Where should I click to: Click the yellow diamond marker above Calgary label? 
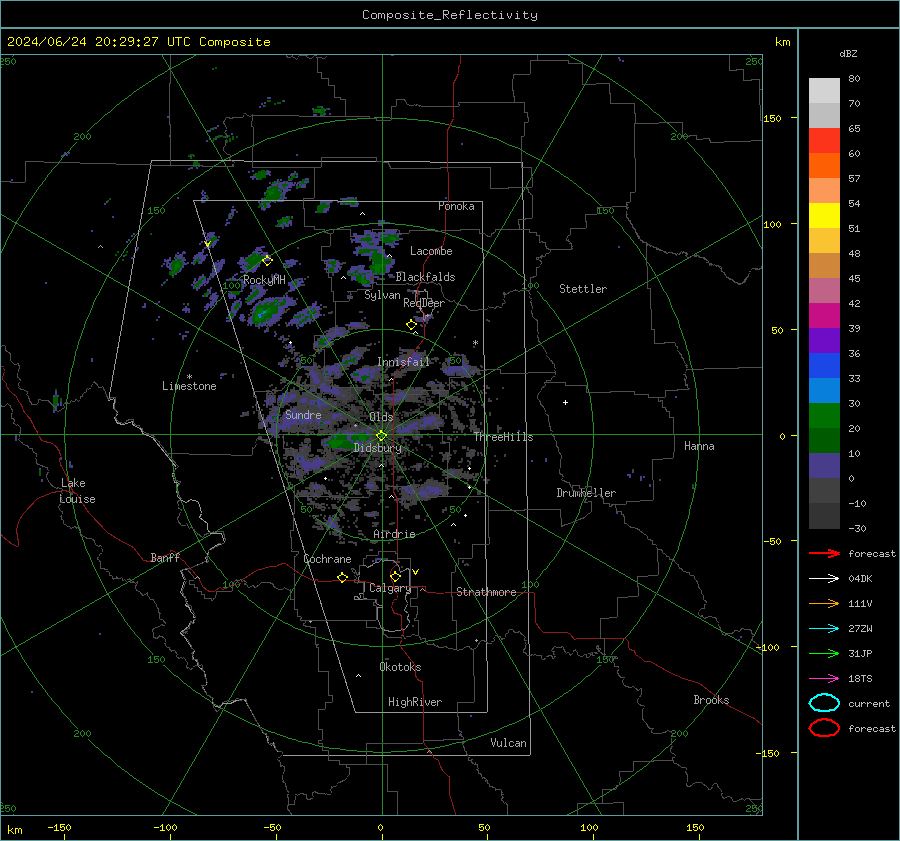395,576
